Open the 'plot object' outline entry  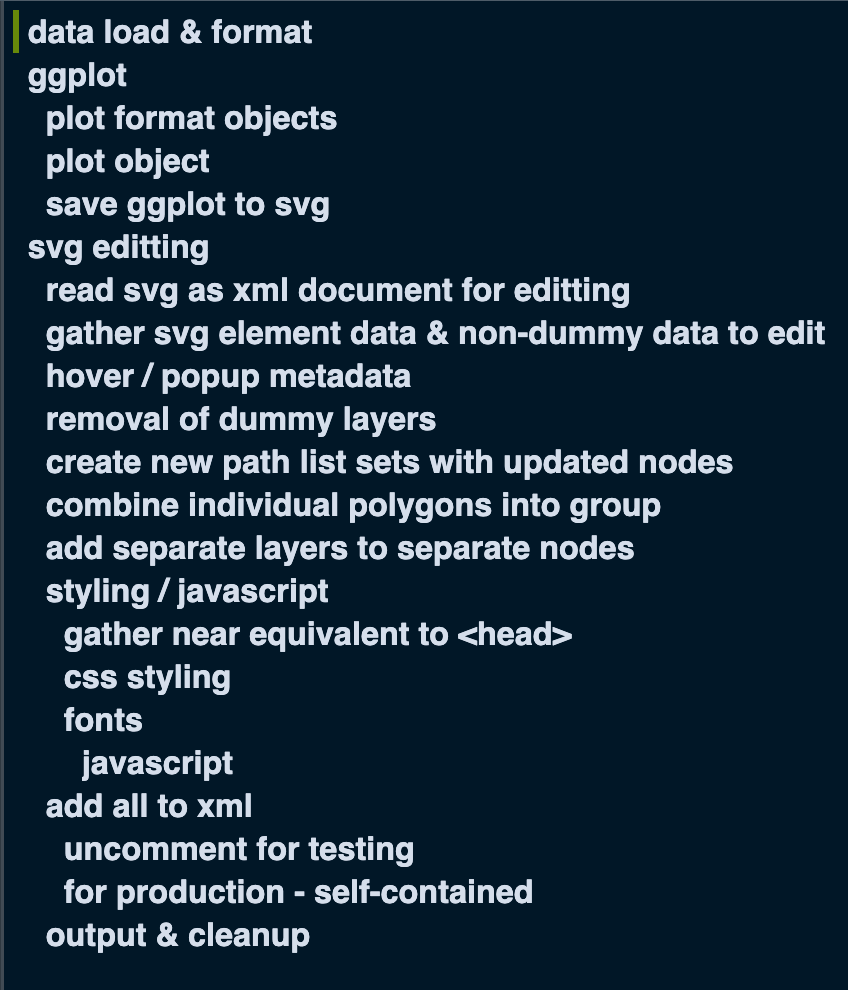pyautogui.click(x=127, y=161)
